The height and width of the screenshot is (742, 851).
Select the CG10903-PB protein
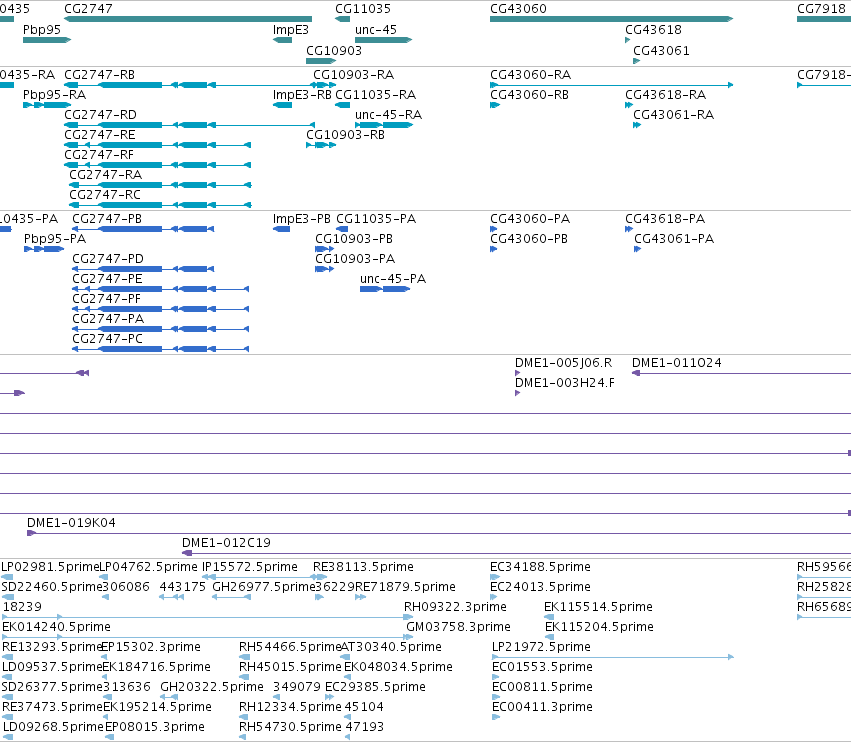click(x=325, y=249)
